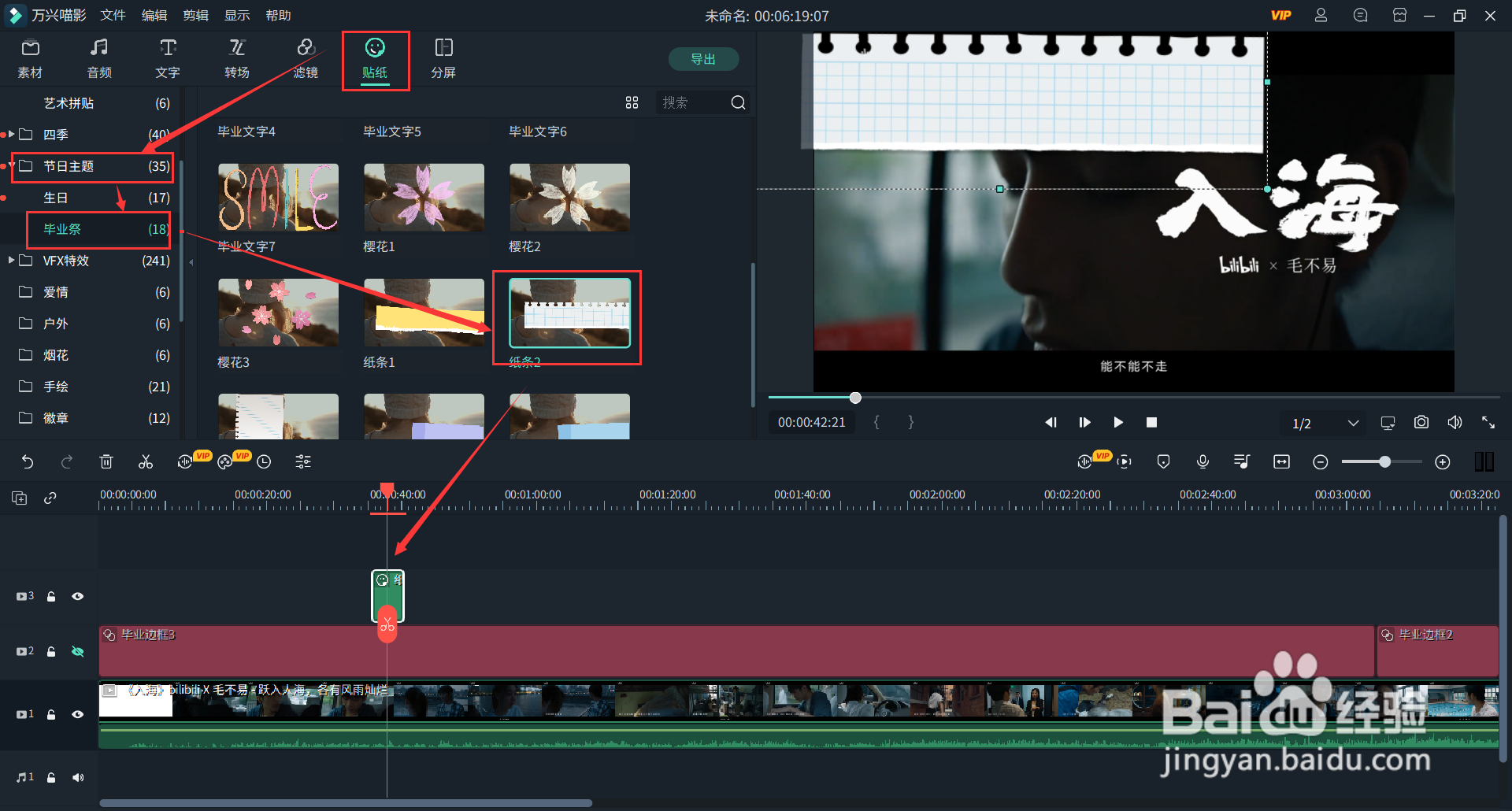1512x811 pixels.
Task: Zoom in timeline with plus icon
Action: click(x=1442, y=462)
